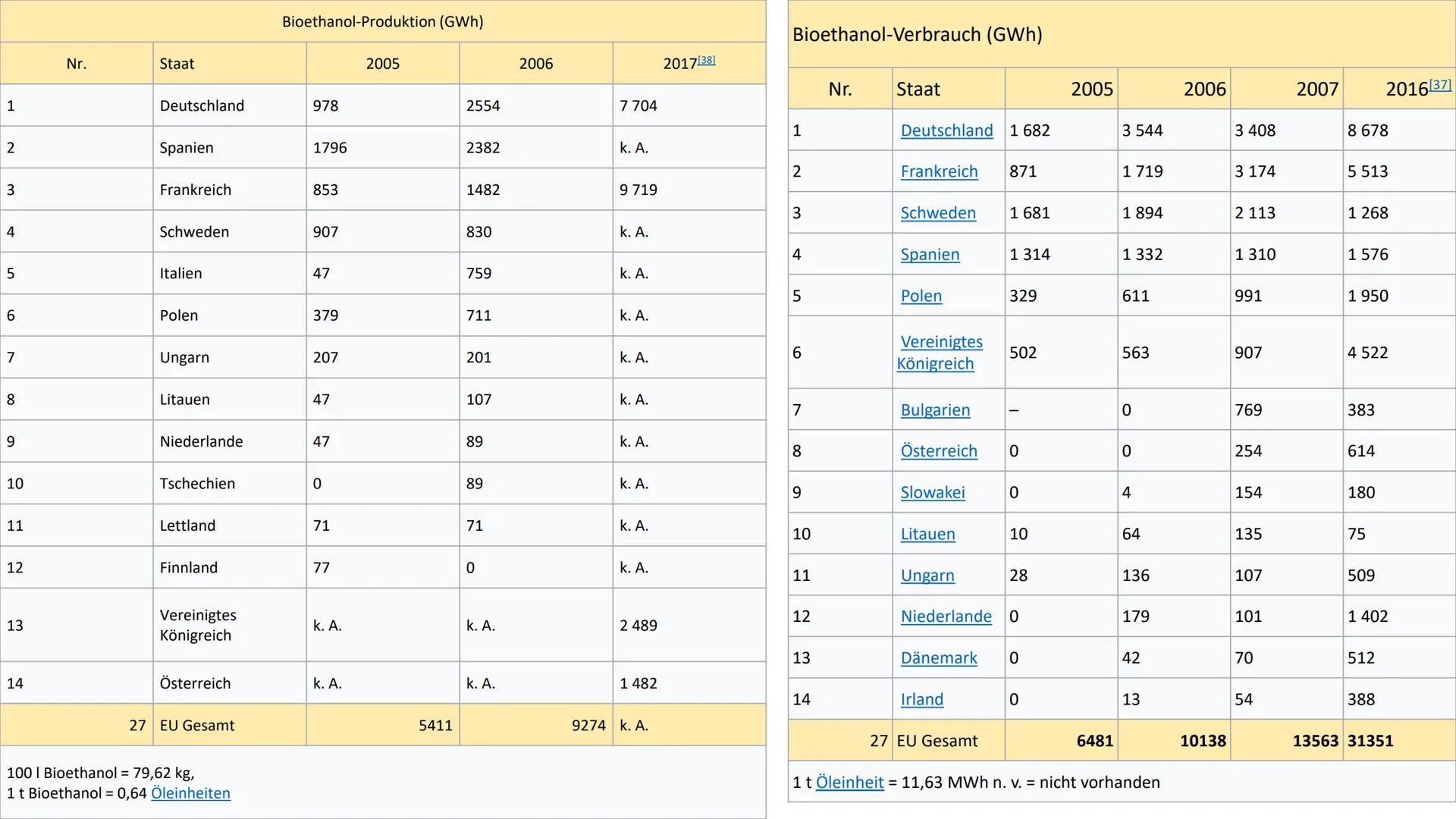This screenshot has height=819, width=1456.
Task: Follow the Schweden link
Action: (x=938, y=213)
